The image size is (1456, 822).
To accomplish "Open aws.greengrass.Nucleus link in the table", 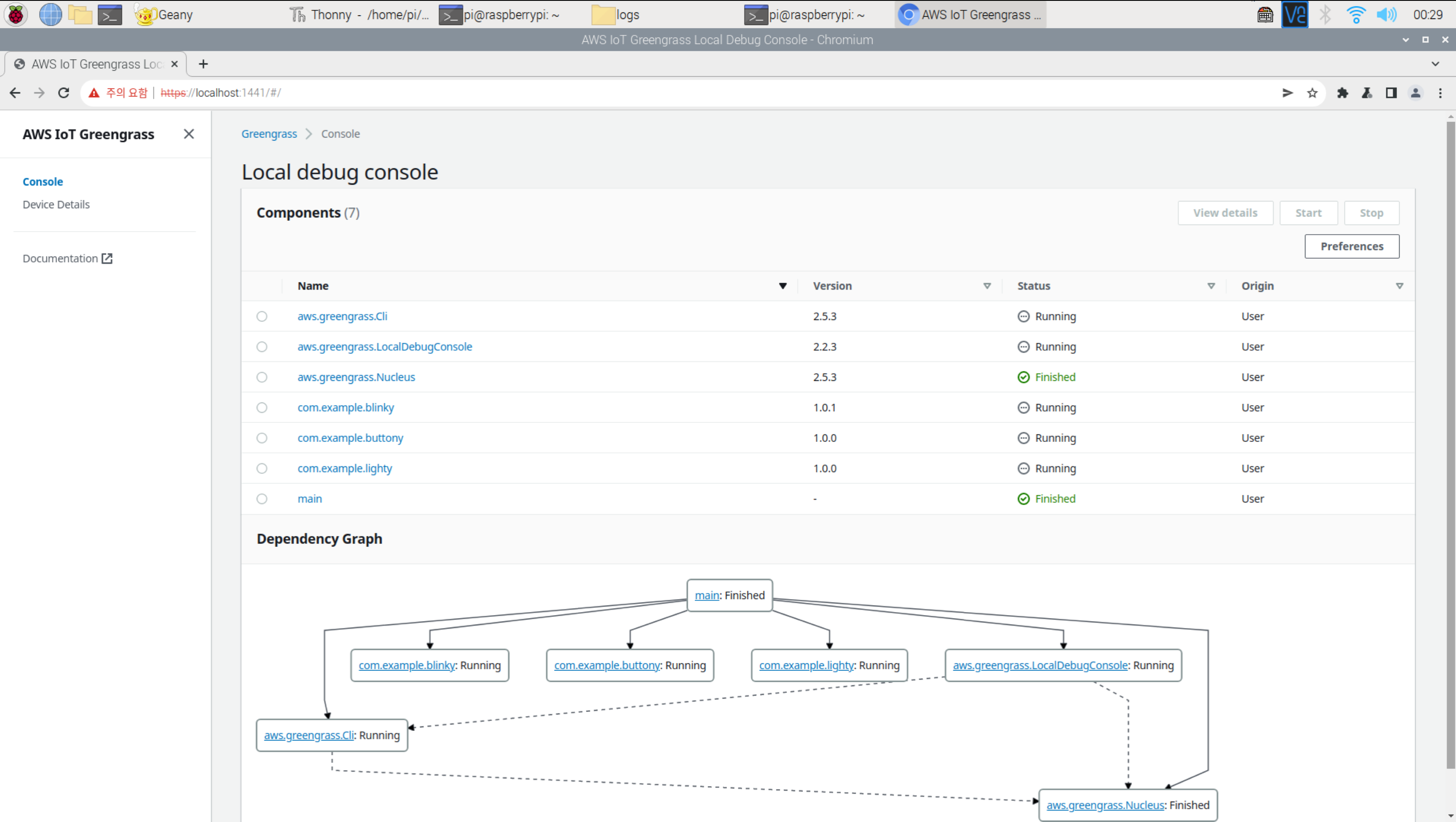I will point(356,377).
